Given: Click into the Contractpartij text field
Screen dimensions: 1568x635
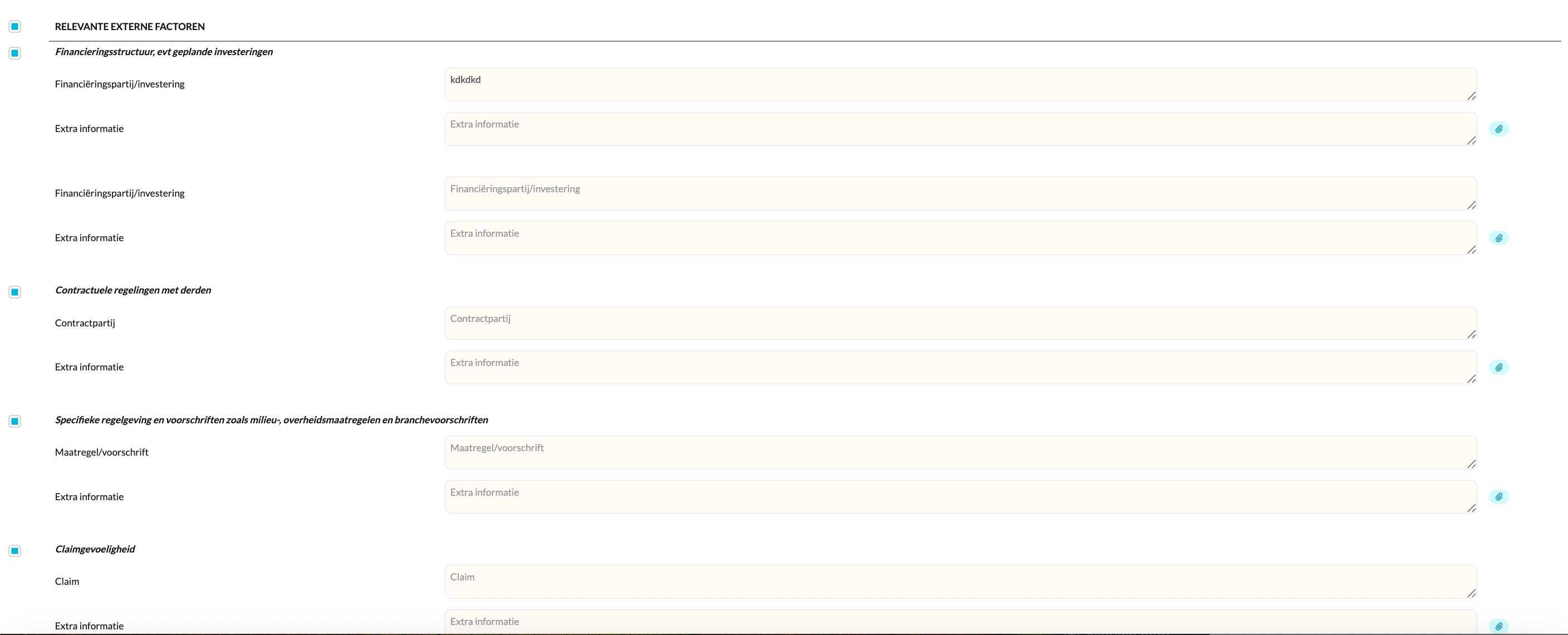Looking at the screenshot, I should tap(959, 323).
